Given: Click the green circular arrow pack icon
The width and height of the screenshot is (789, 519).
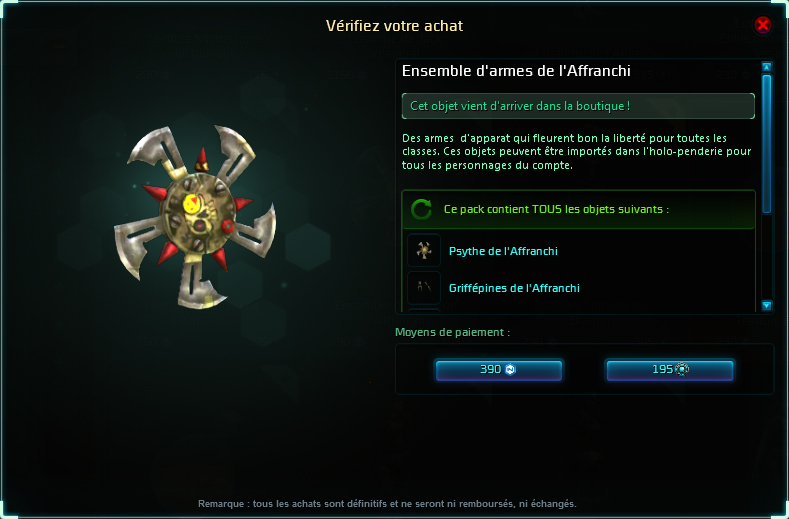Looking at the screenshot, I should (x=421, y=209).
